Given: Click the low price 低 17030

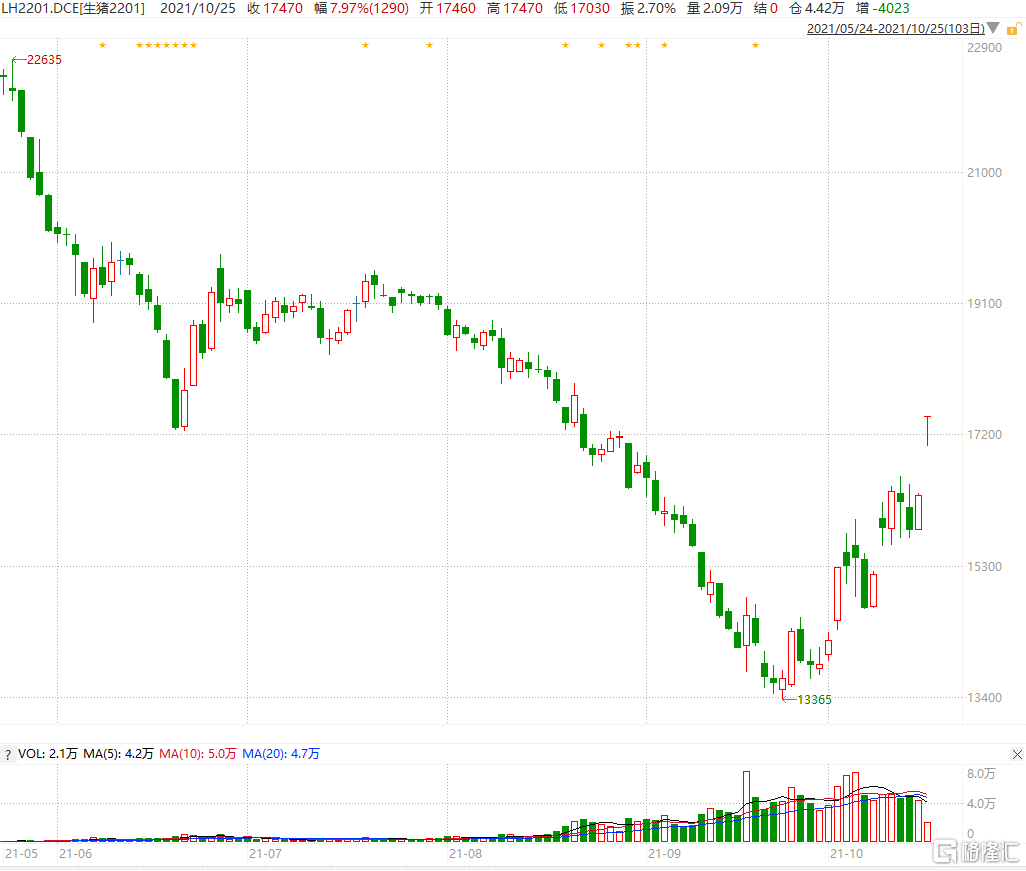Looking at the screenshot, I should [582, 9].
